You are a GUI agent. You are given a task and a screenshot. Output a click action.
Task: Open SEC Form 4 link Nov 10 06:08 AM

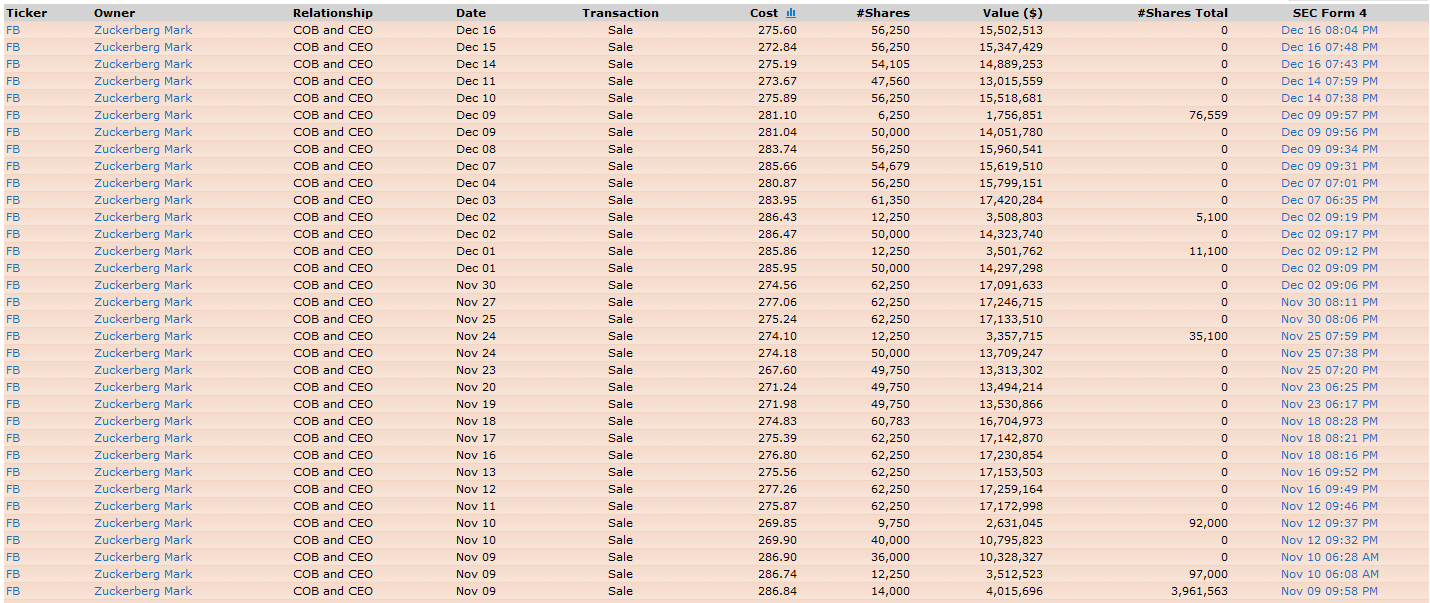click(1329, 574)
